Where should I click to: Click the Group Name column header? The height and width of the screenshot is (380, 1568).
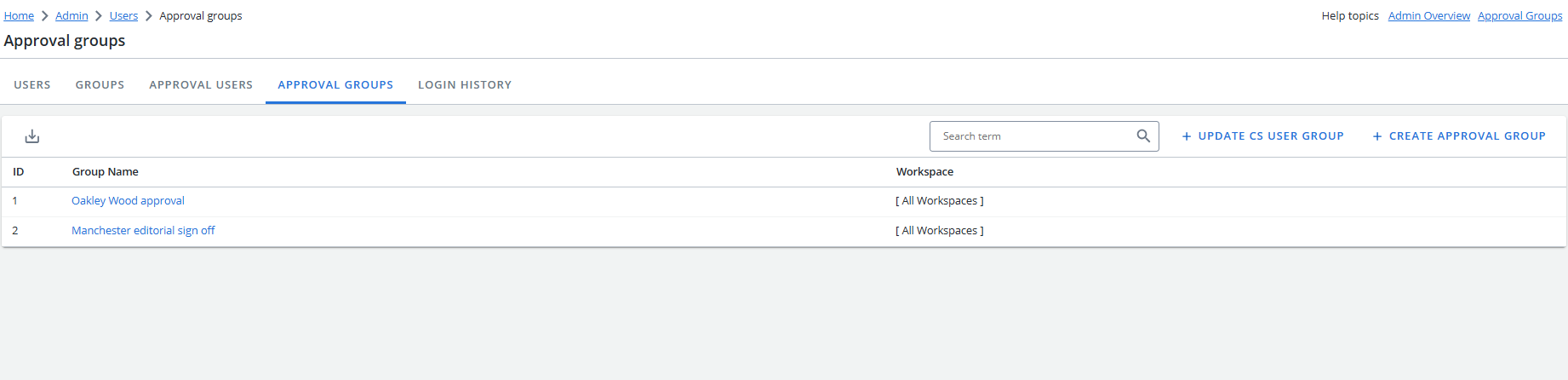[x=106, y=172]
